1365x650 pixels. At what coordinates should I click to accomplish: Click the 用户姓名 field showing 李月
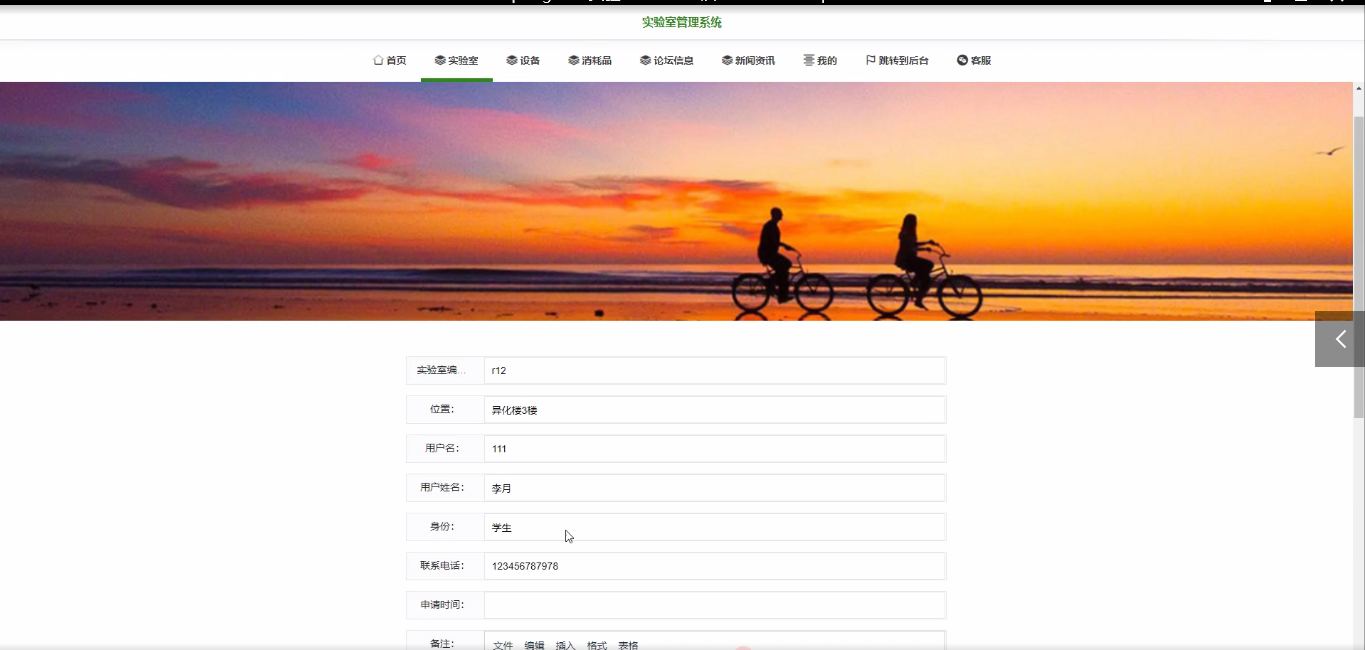tap(715, 488)
